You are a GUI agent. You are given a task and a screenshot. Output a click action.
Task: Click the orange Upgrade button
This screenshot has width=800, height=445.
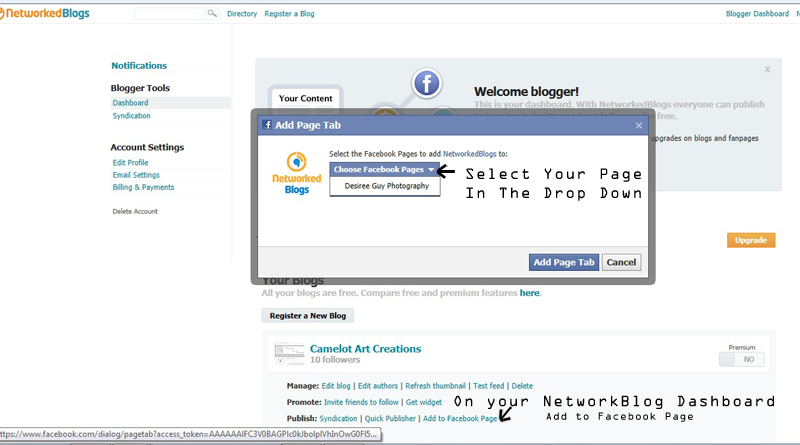751,240
